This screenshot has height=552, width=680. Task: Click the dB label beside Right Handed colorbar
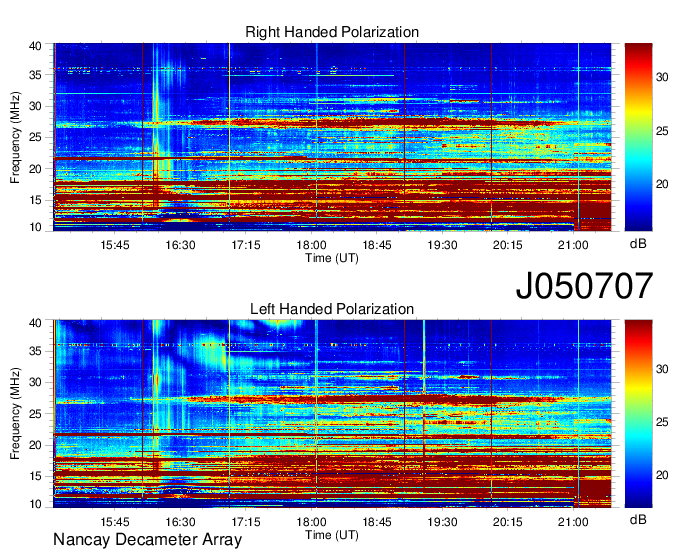pyautogui.click(x=638, y=244)
